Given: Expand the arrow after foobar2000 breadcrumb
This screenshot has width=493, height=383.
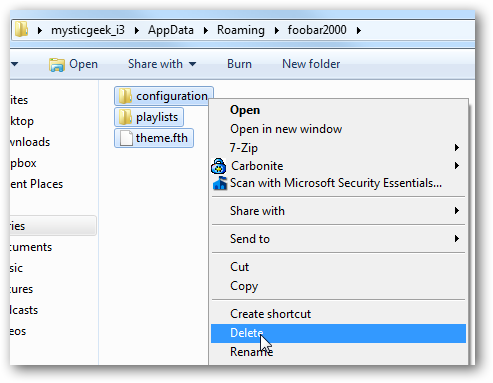Looking at the screenshot, I should (x=359, y=30).
